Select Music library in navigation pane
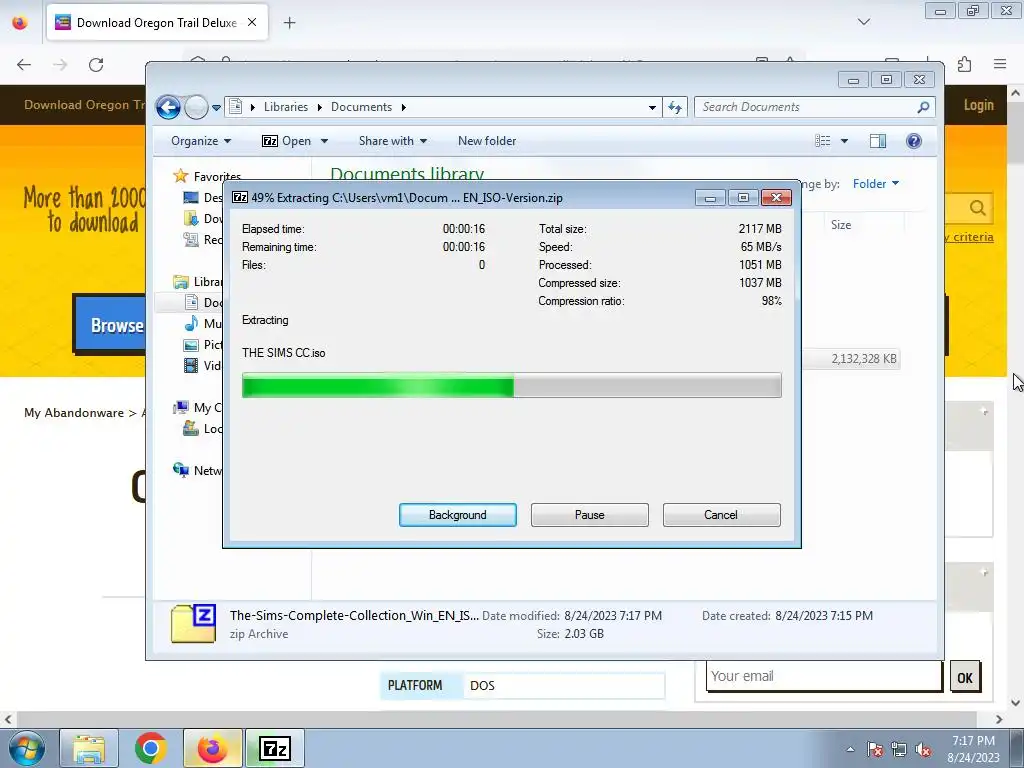The width and height of the screenshot is (1024, 768). (x=202, y=323)
